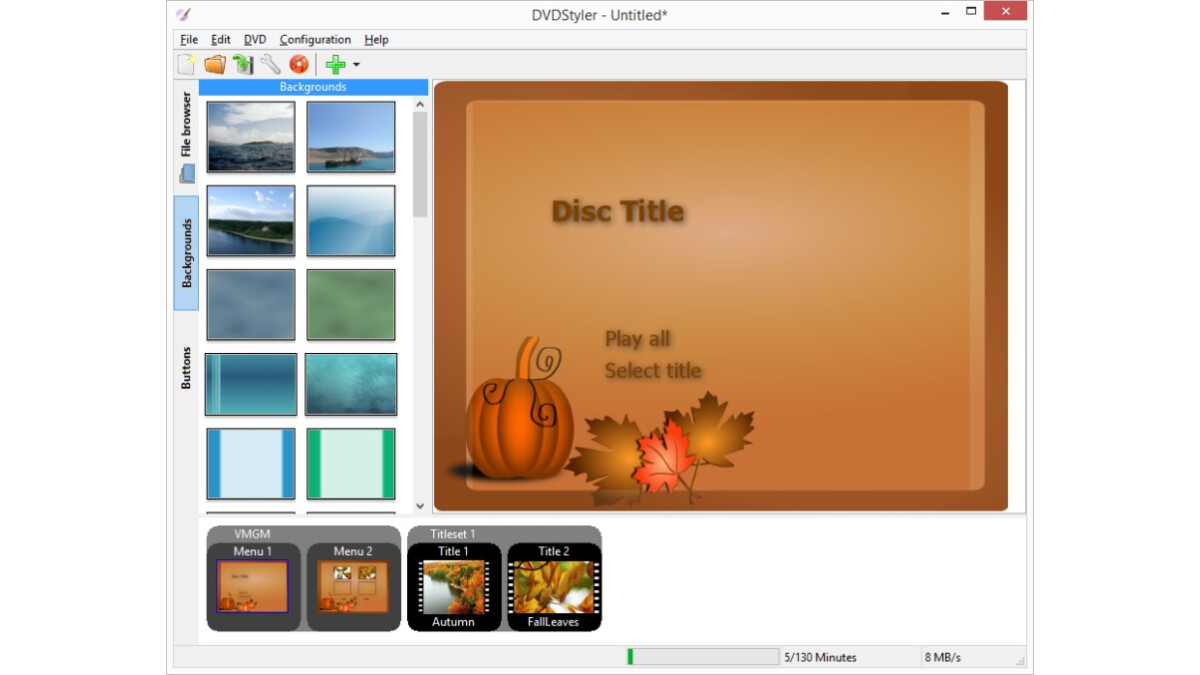Maximize the DVDStyler window
1200x675 pixels.
(970, 11)
